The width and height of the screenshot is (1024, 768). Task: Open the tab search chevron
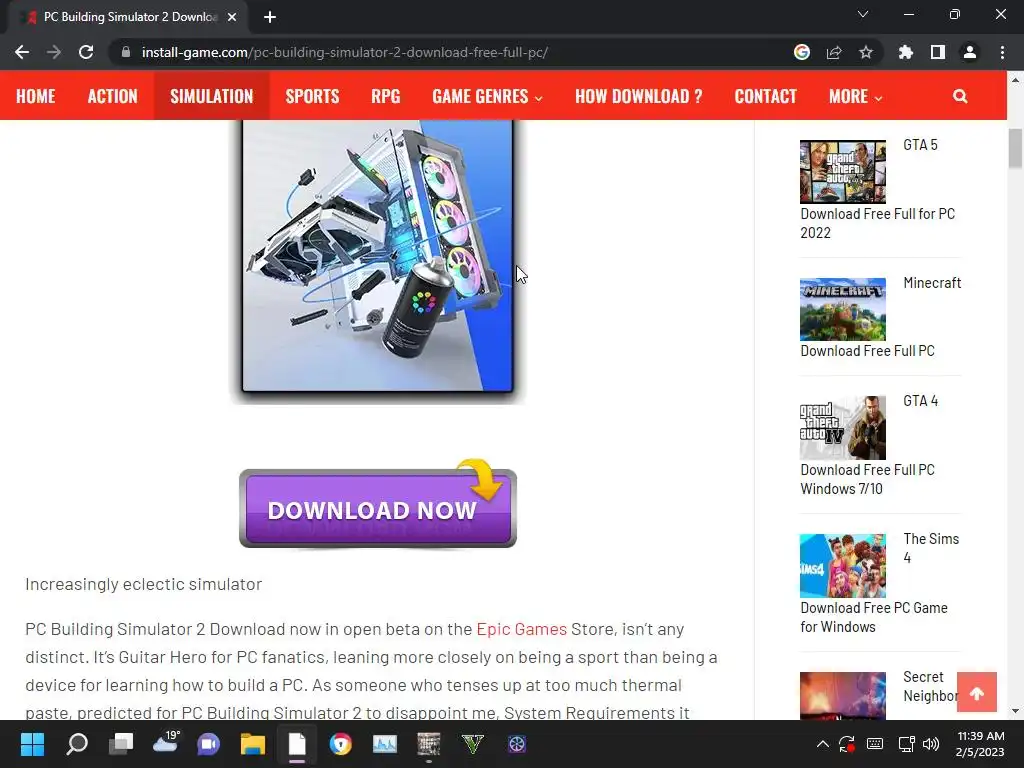pos(863,14)
